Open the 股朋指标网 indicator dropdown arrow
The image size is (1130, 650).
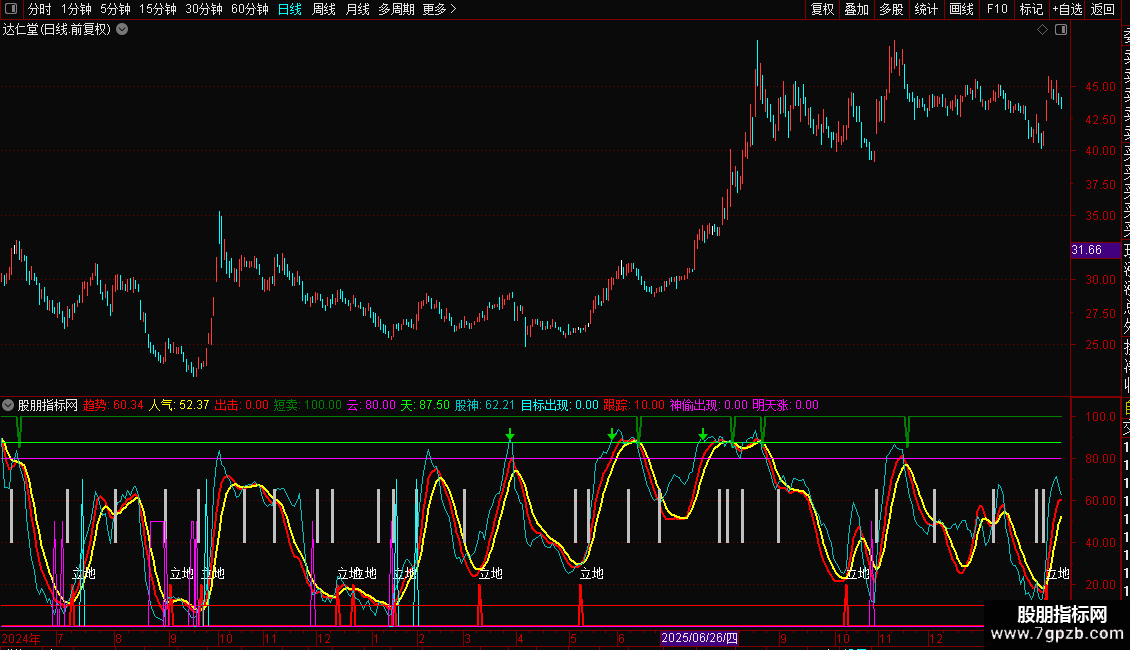(x=9, y=405)
